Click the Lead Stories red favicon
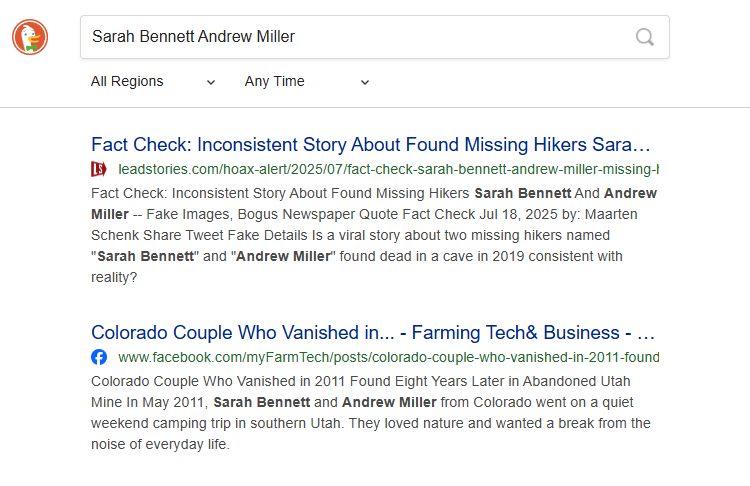 (x=99, y=169)
